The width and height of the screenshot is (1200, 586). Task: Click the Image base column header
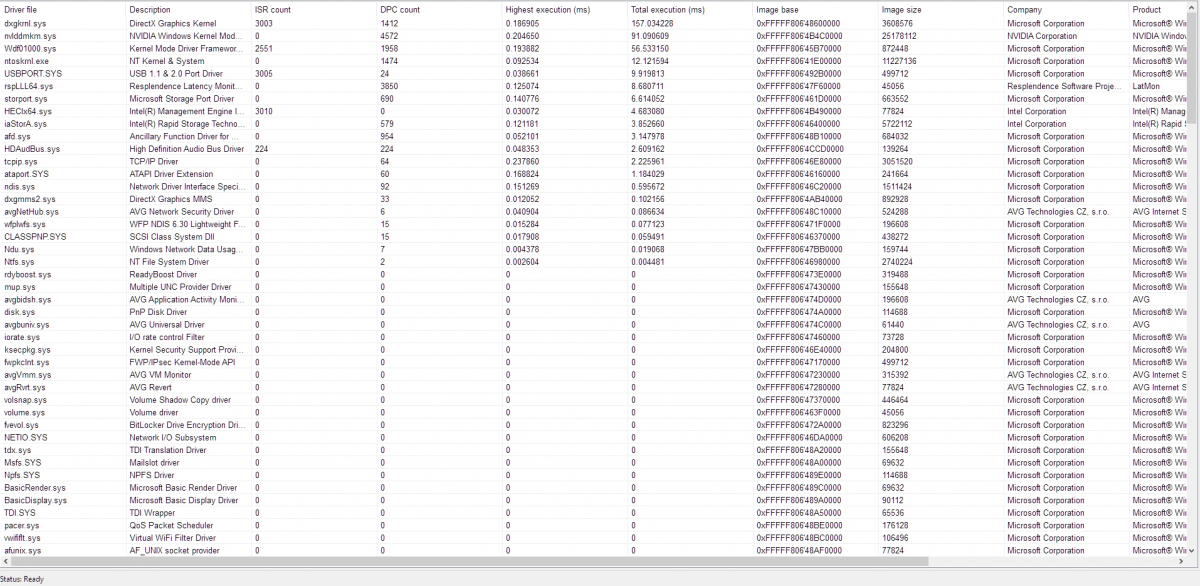(814, 9)
